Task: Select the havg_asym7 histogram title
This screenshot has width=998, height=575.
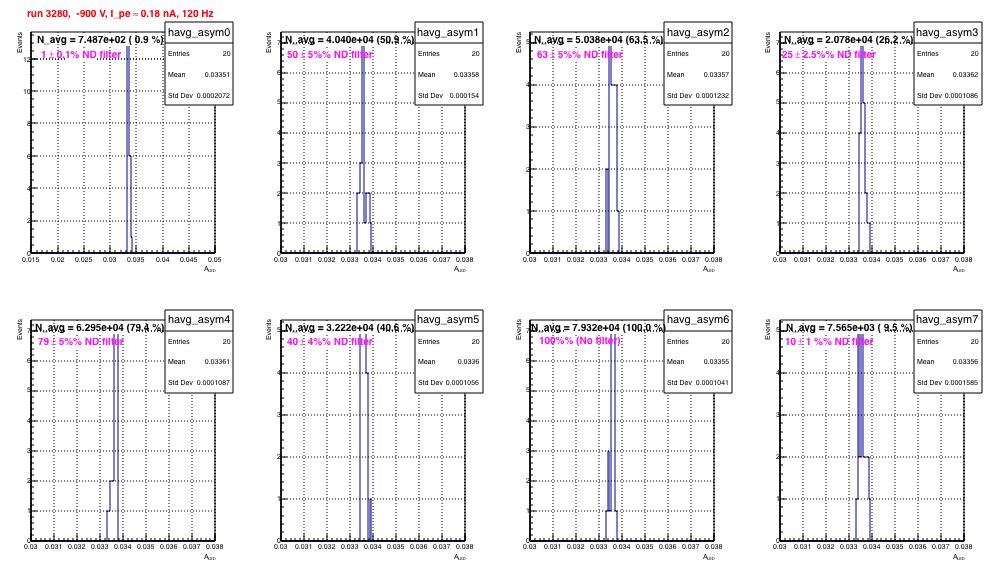Action: (947, 319)
